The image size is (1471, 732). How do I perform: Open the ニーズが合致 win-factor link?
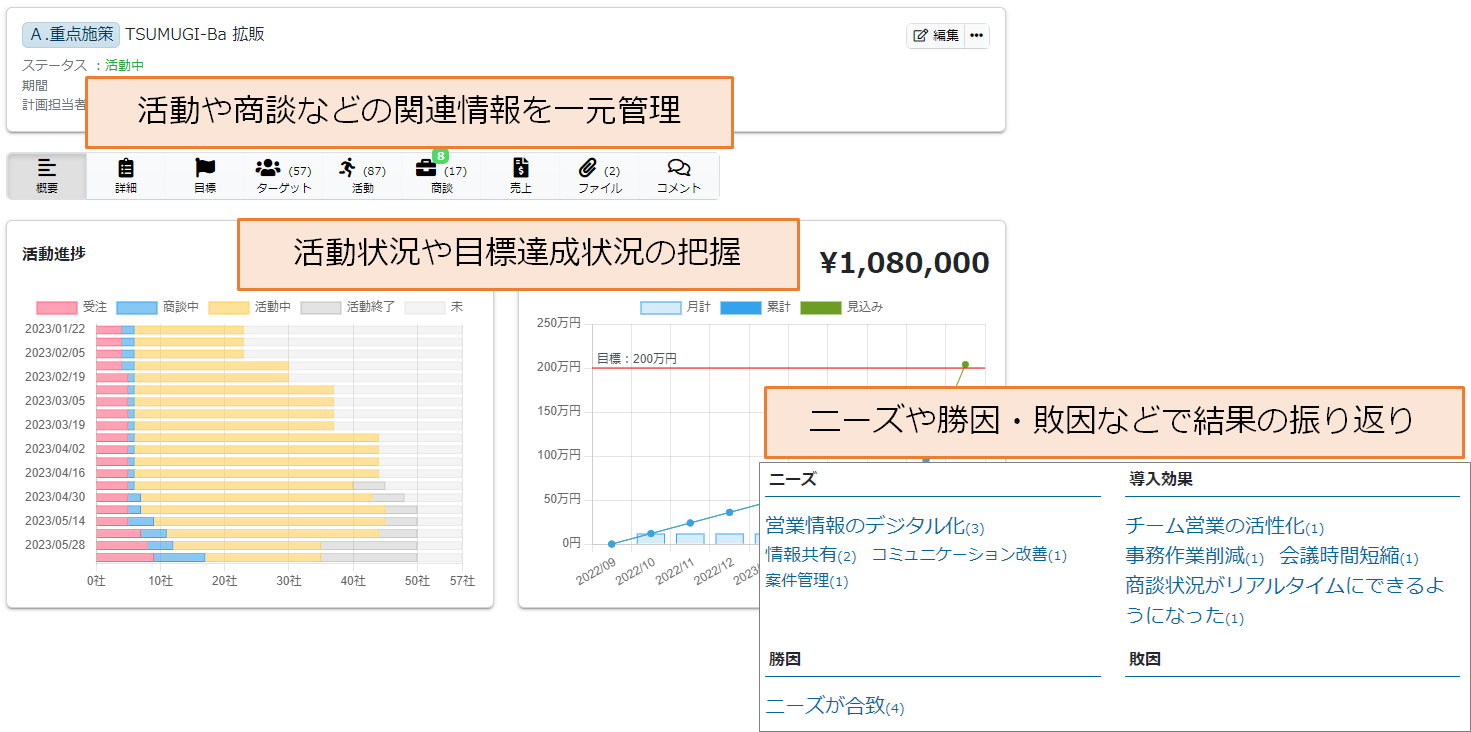click(x=835, y=706)
